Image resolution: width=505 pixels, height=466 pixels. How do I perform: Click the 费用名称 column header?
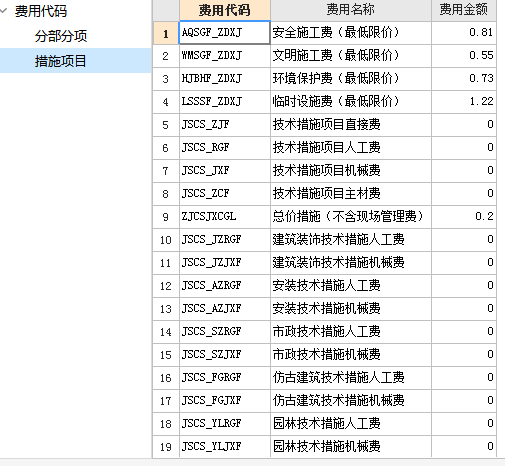point(351,10)
